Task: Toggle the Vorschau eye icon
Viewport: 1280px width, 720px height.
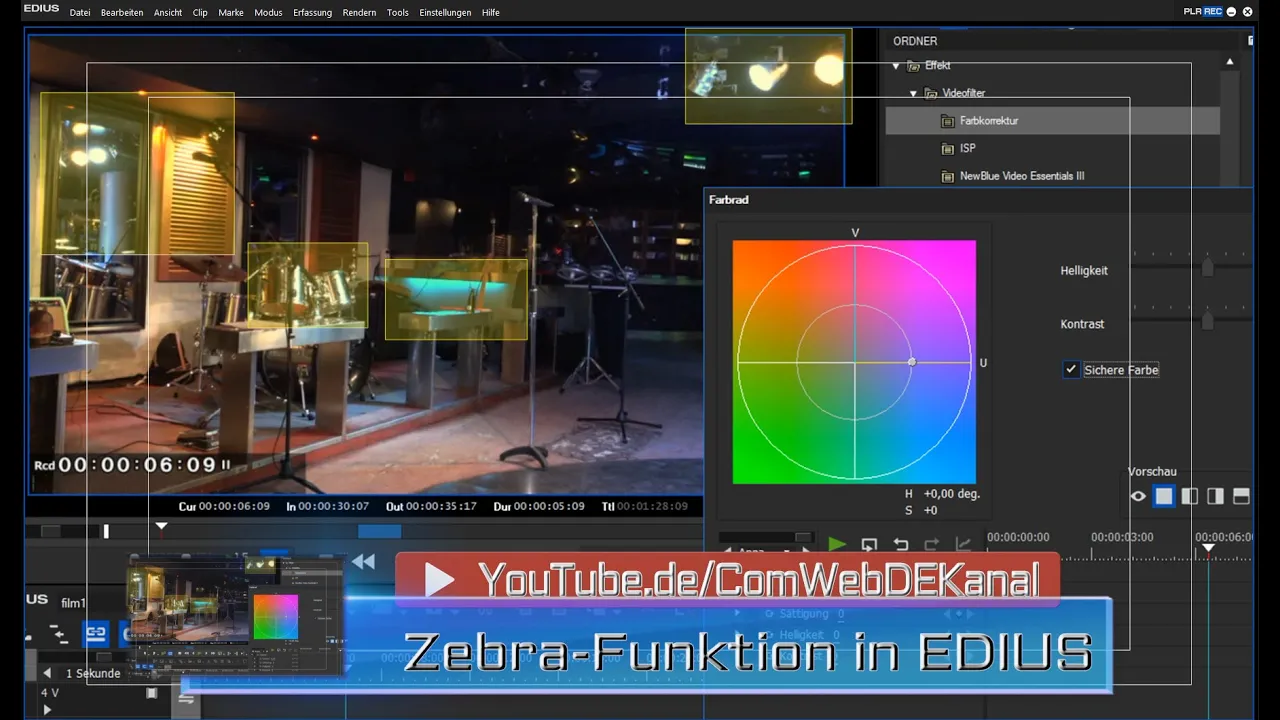Action: pos(1138,496)
